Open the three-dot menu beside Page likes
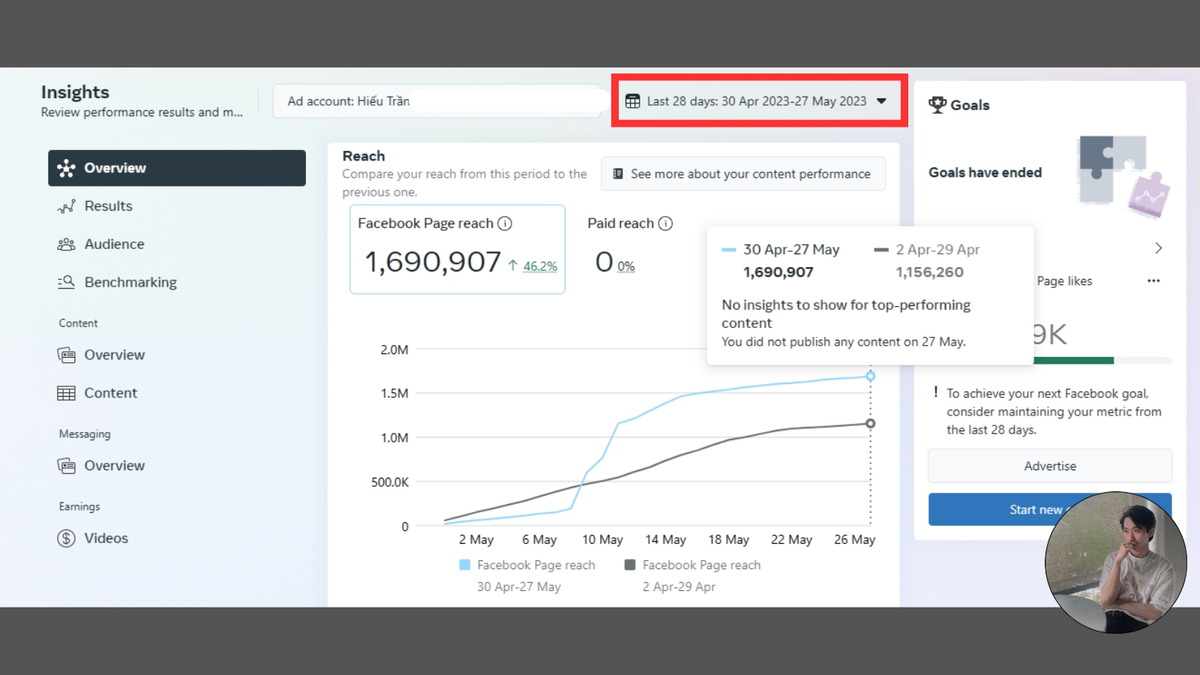This screenshot has height=675, width=1200. 1154,281
